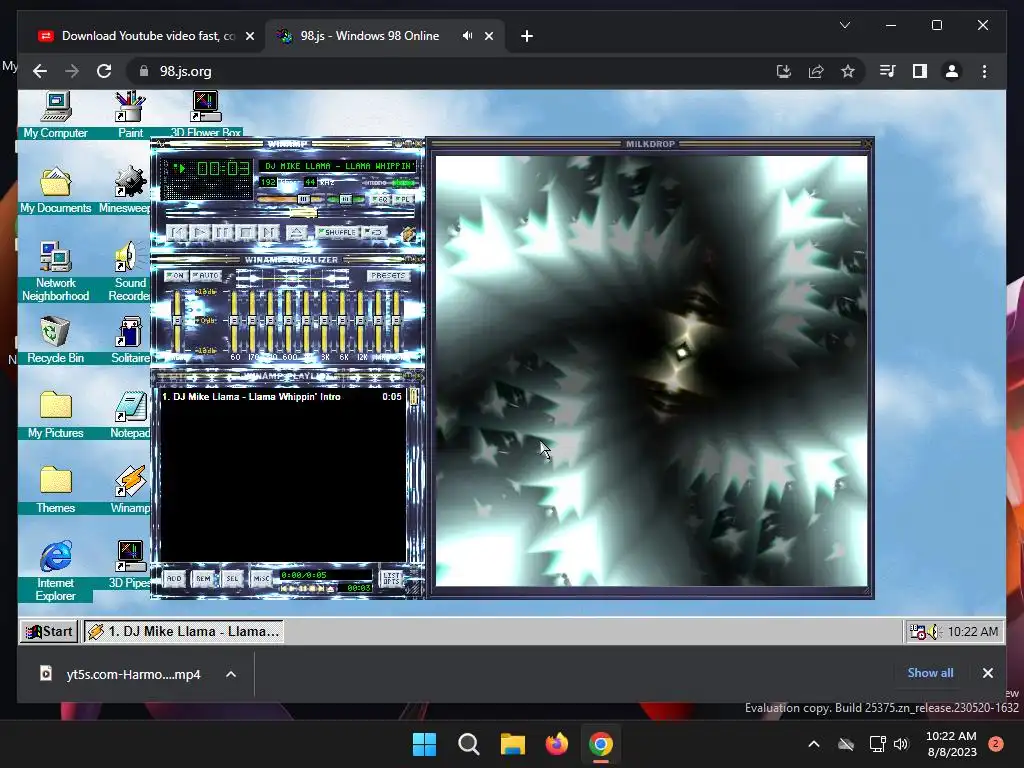Toggle Repeat in Winamp
Viewport: 1024px width, 768px height.
374,232
